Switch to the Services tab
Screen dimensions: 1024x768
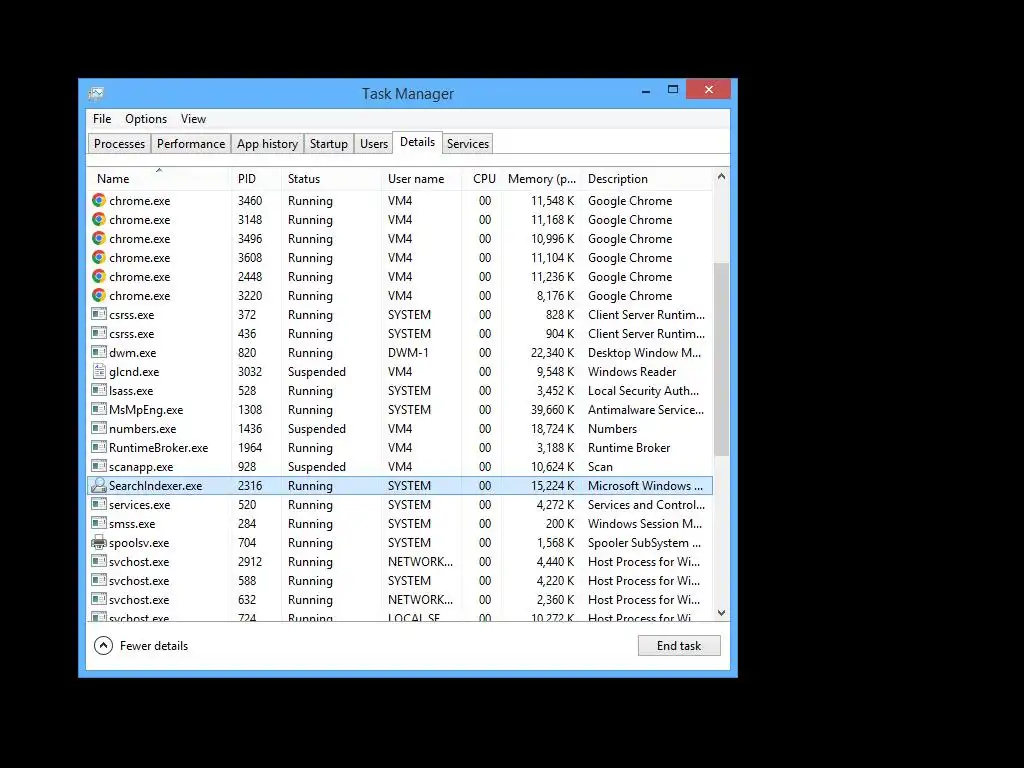tap(468, 144)
